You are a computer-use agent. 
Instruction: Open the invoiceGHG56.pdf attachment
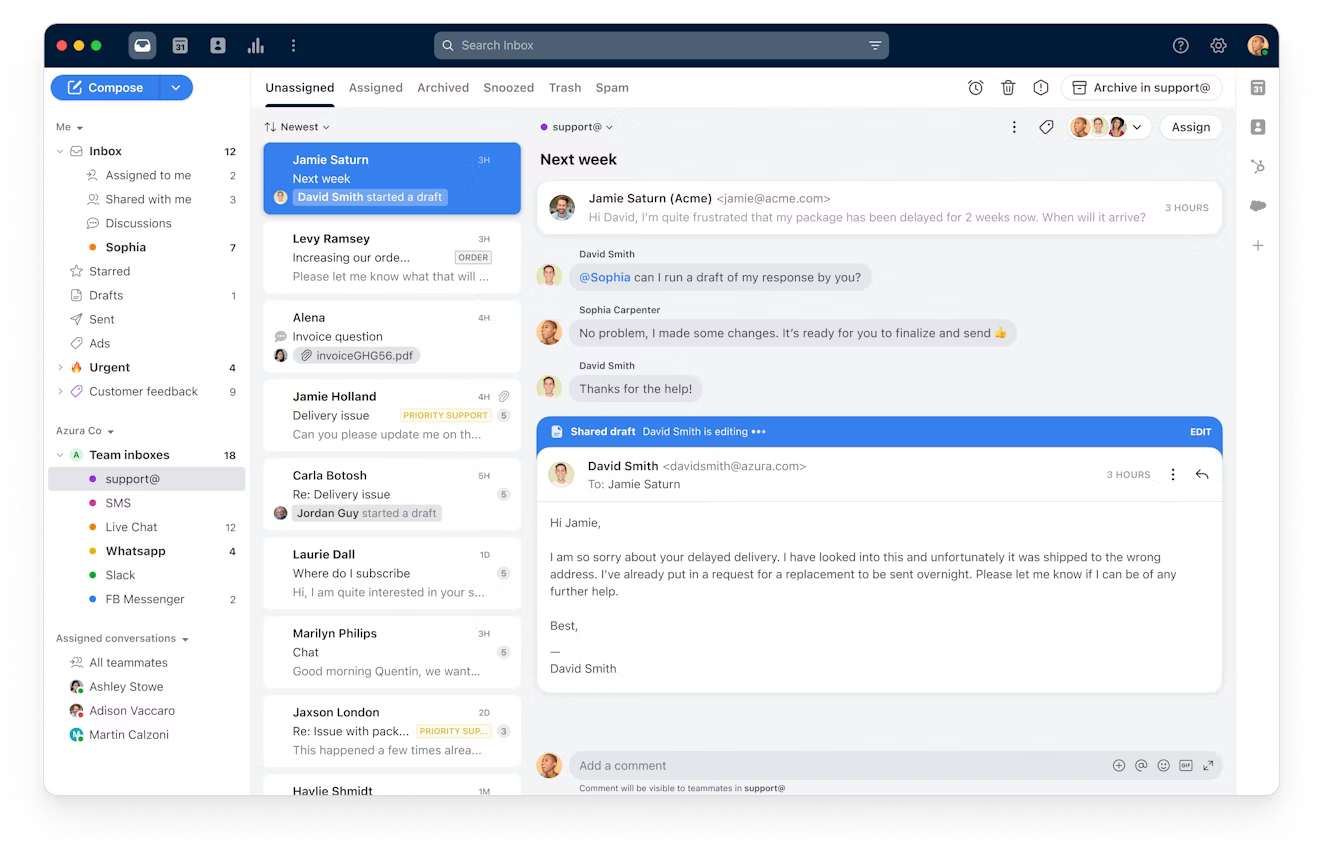tap(357, 355)
